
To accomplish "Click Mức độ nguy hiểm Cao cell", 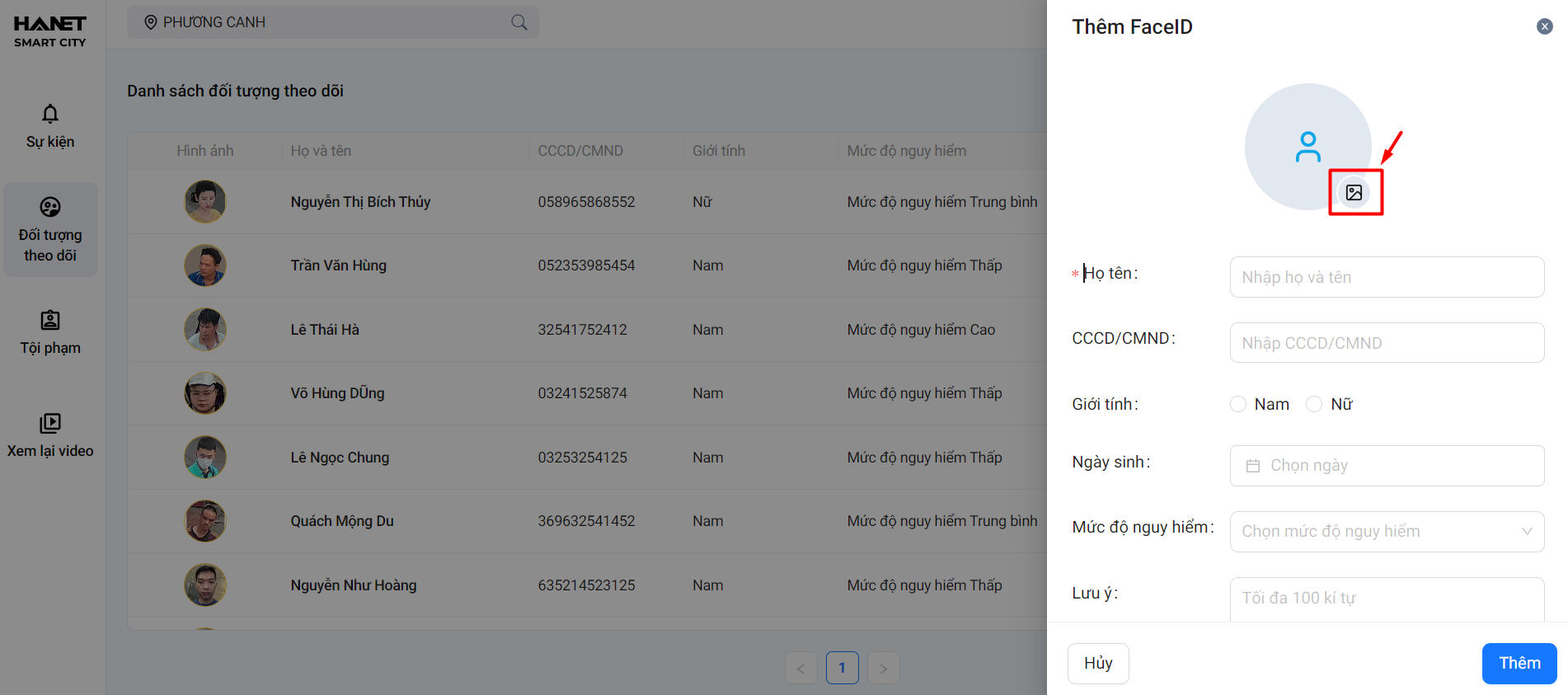I will click(x=921, y=330).
